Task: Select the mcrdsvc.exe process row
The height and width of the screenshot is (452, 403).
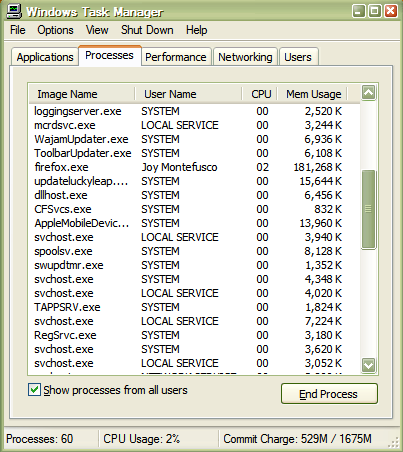Action: point(194,125)
